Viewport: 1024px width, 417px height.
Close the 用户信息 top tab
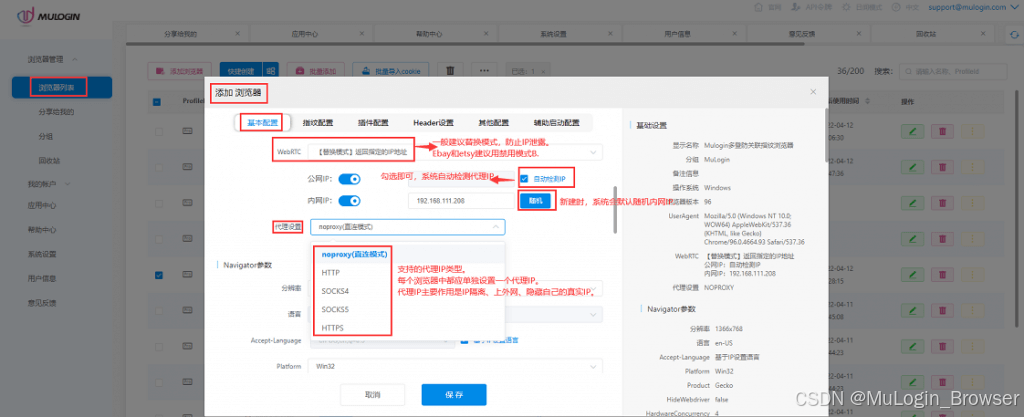735,33
